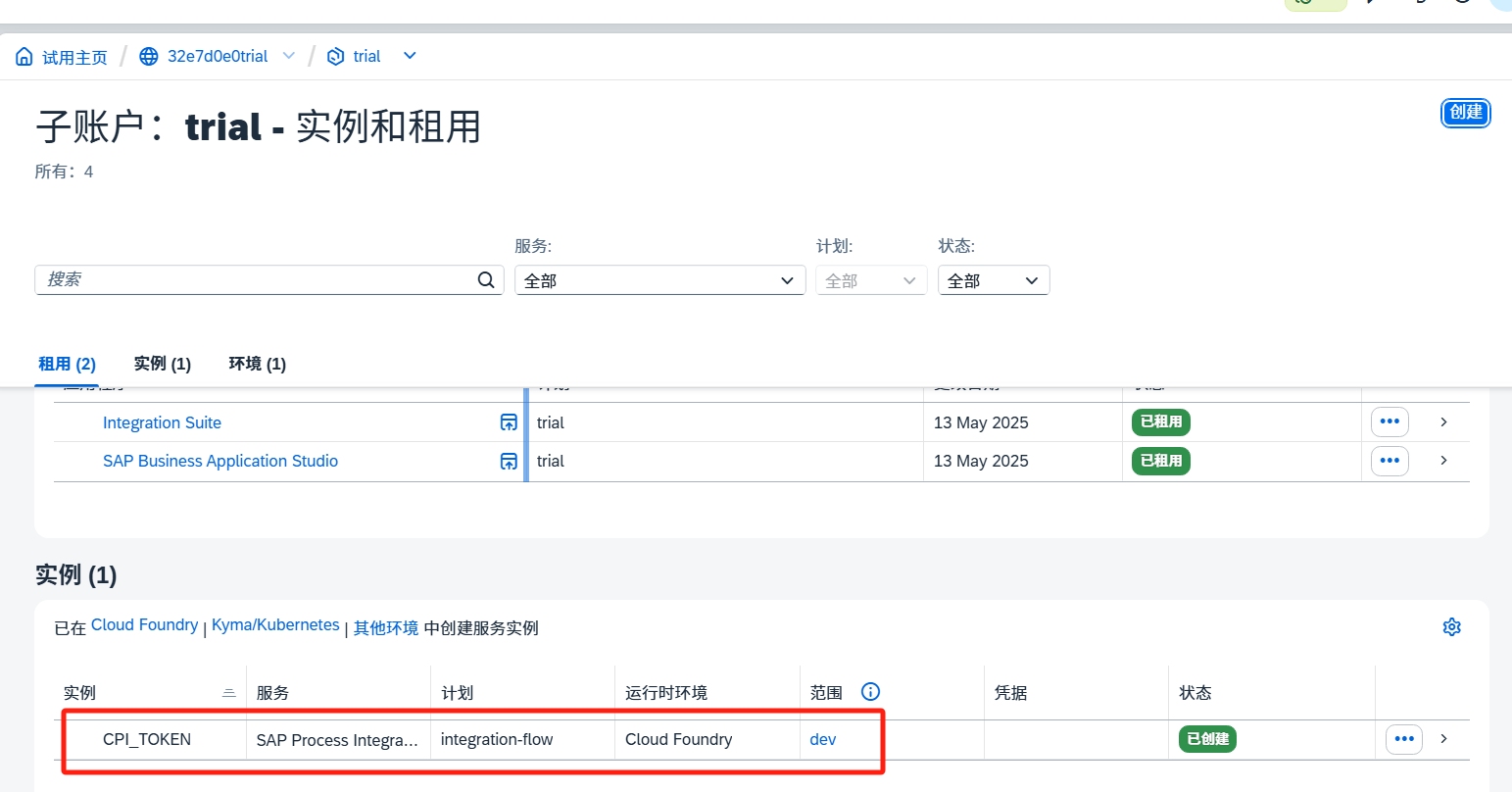1512x792 pixels.
Task: Click the magnifier search icon
Action: pyautogui.click(x=486, y=280)
